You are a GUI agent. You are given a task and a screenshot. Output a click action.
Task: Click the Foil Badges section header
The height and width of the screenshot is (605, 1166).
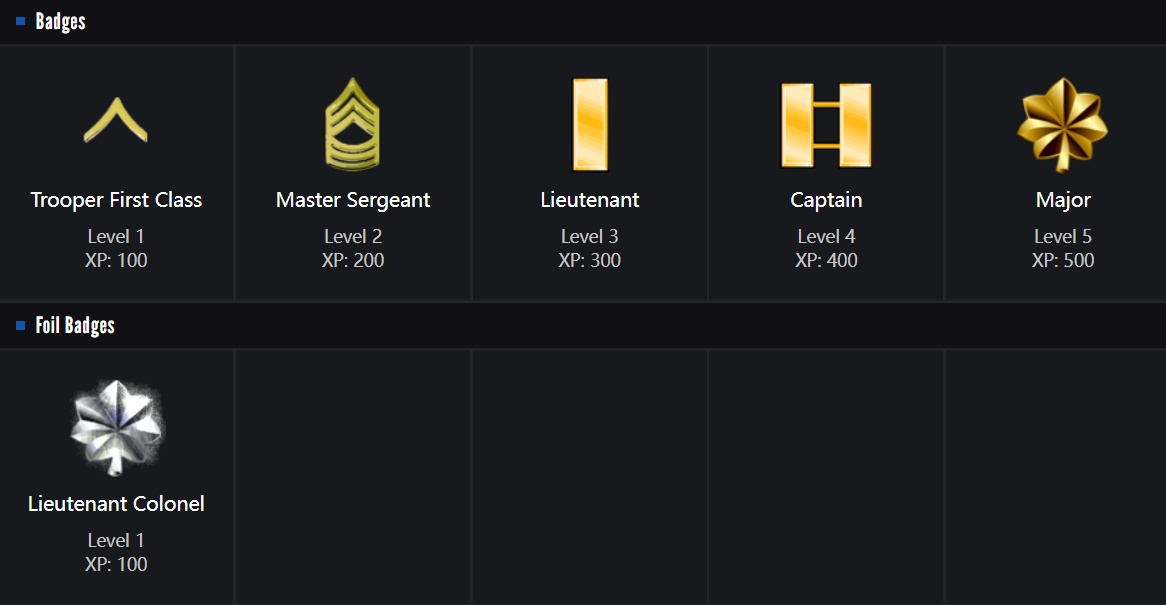pos(75,325)
